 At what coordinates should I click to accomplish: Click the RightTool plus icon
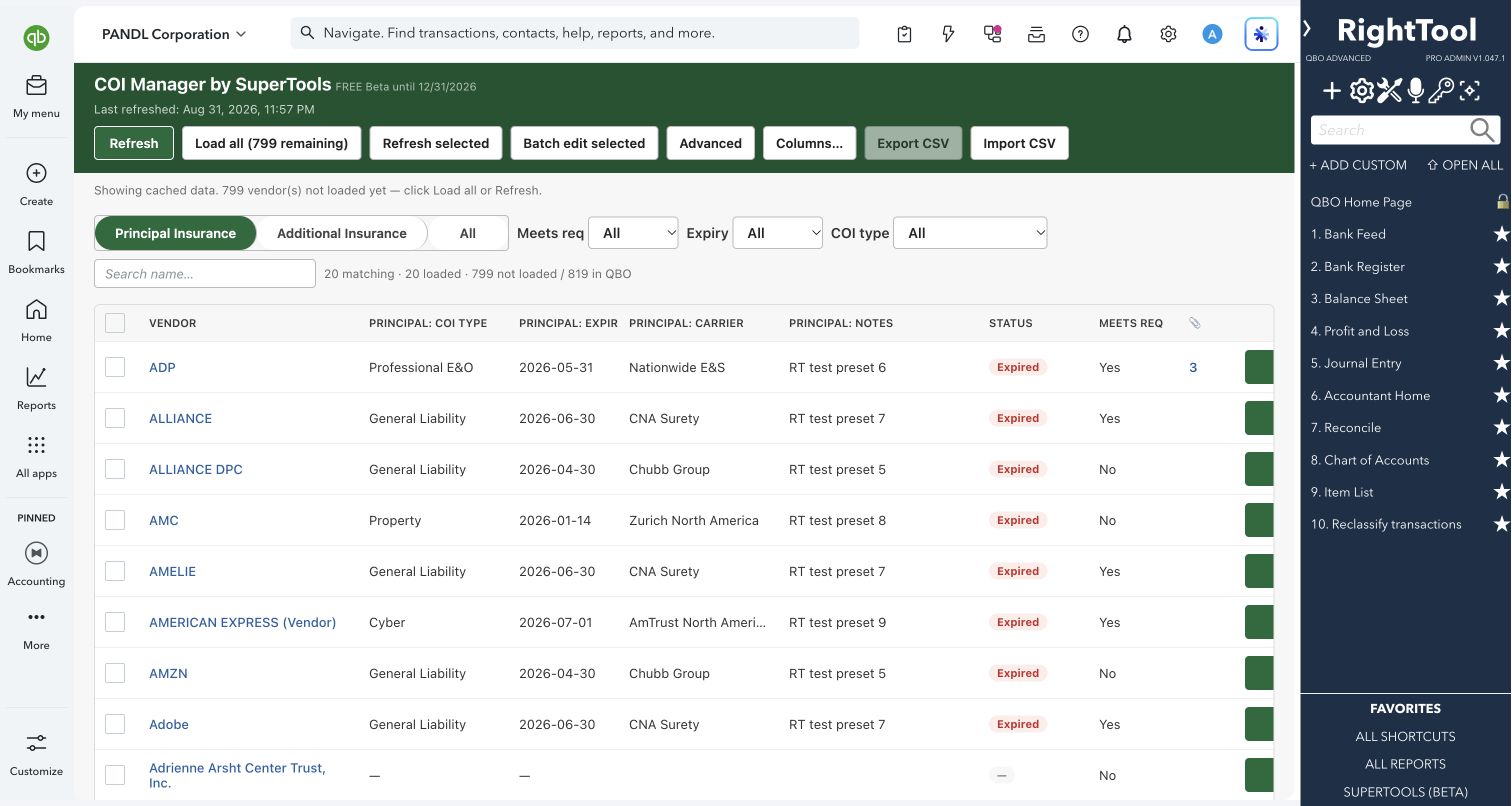click(x=1332, y=92)
